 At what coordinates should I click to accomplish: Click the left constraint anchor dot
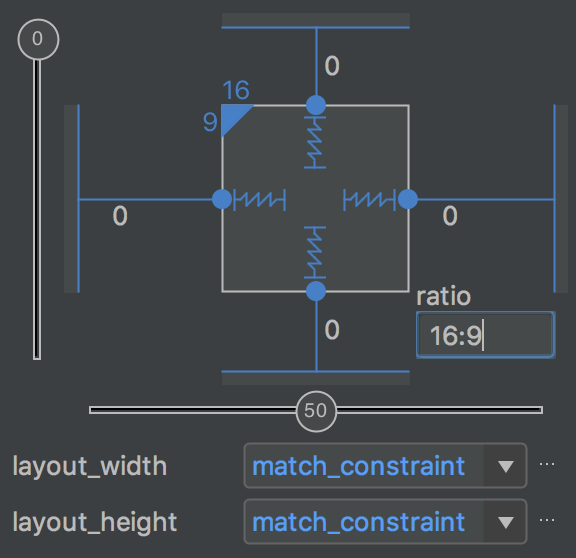(x=222, y=199)
